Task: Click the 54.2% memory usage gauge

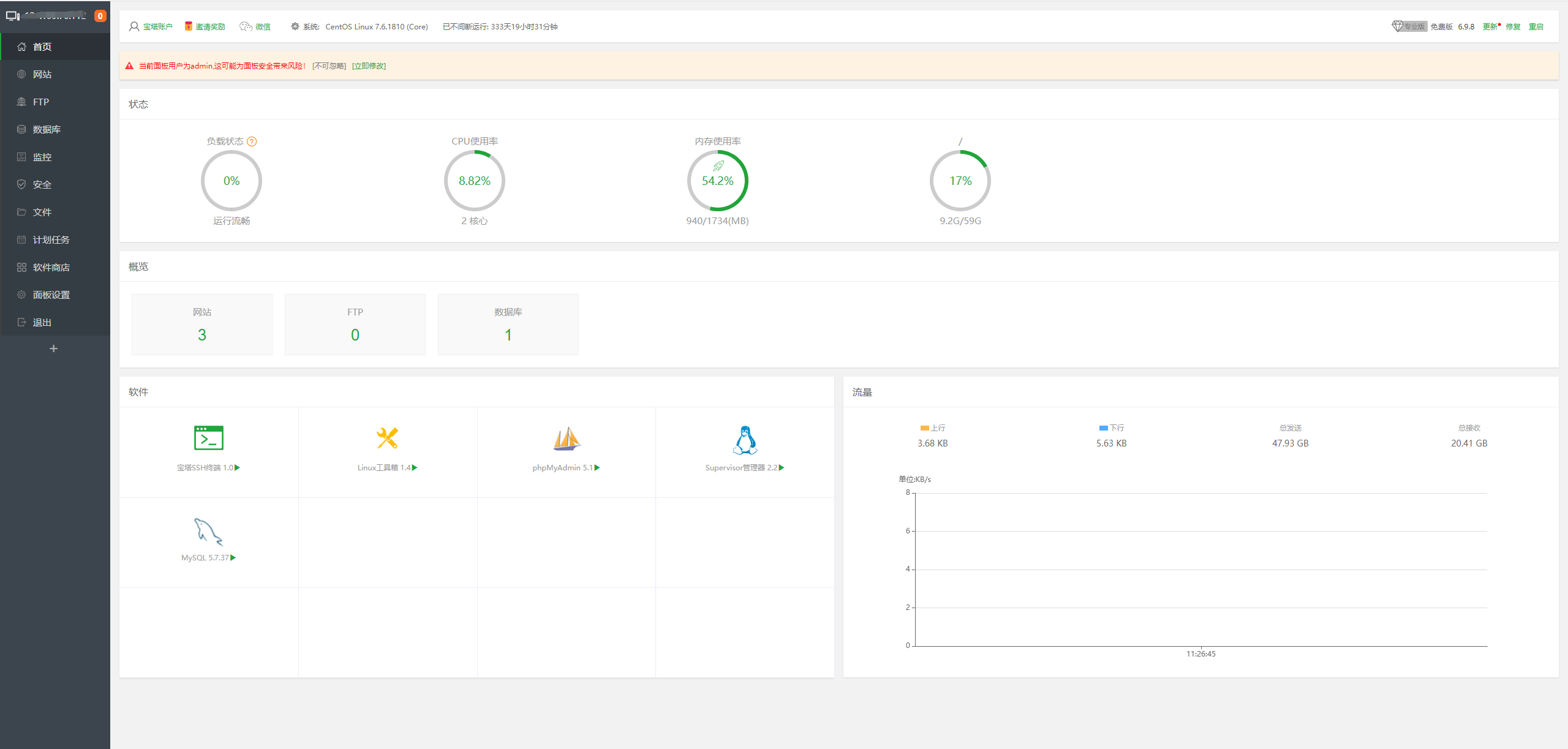Action: (718, 181)
